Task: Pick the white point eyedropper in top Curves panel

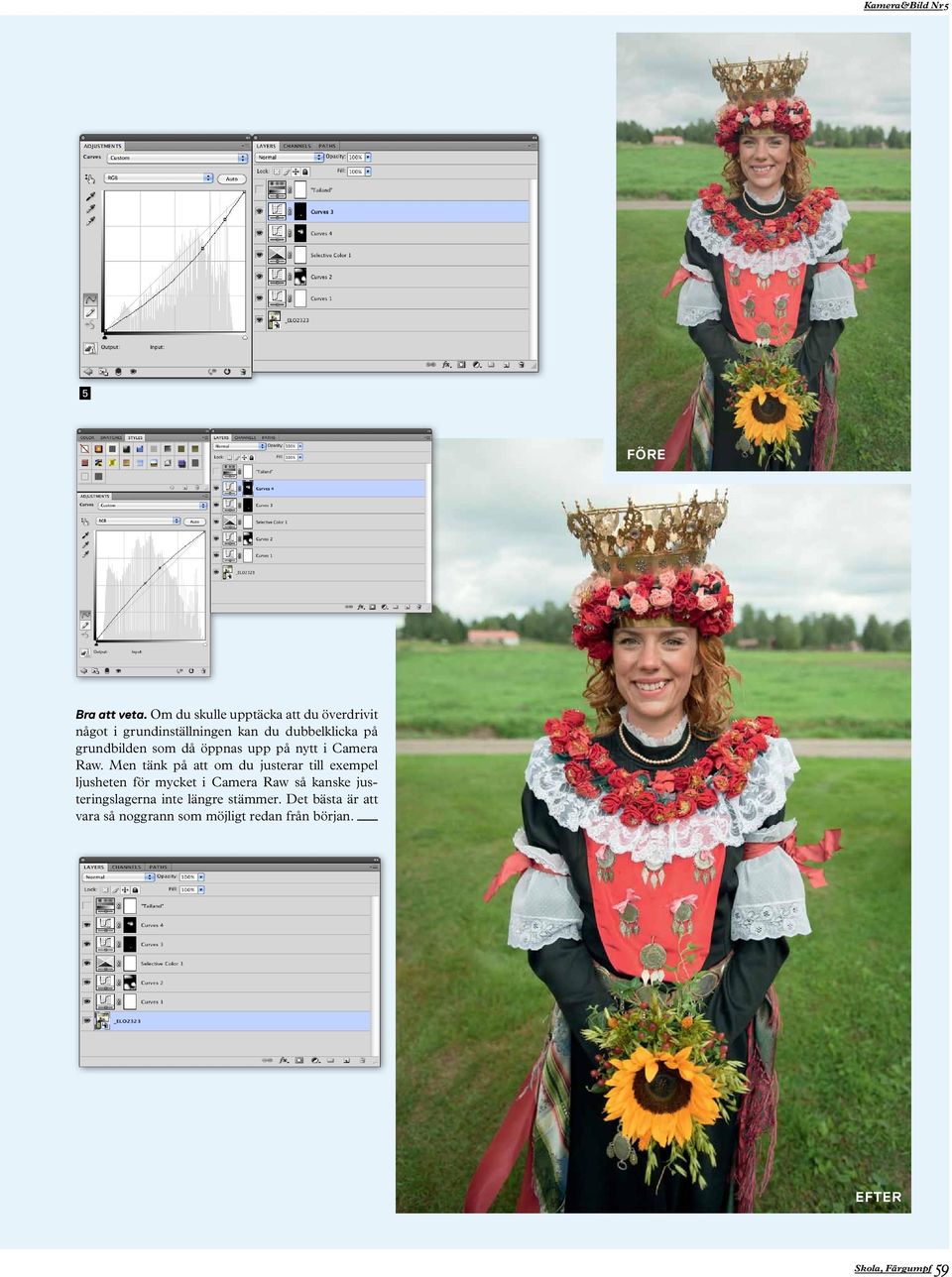Action: click(x=91, y=221)
